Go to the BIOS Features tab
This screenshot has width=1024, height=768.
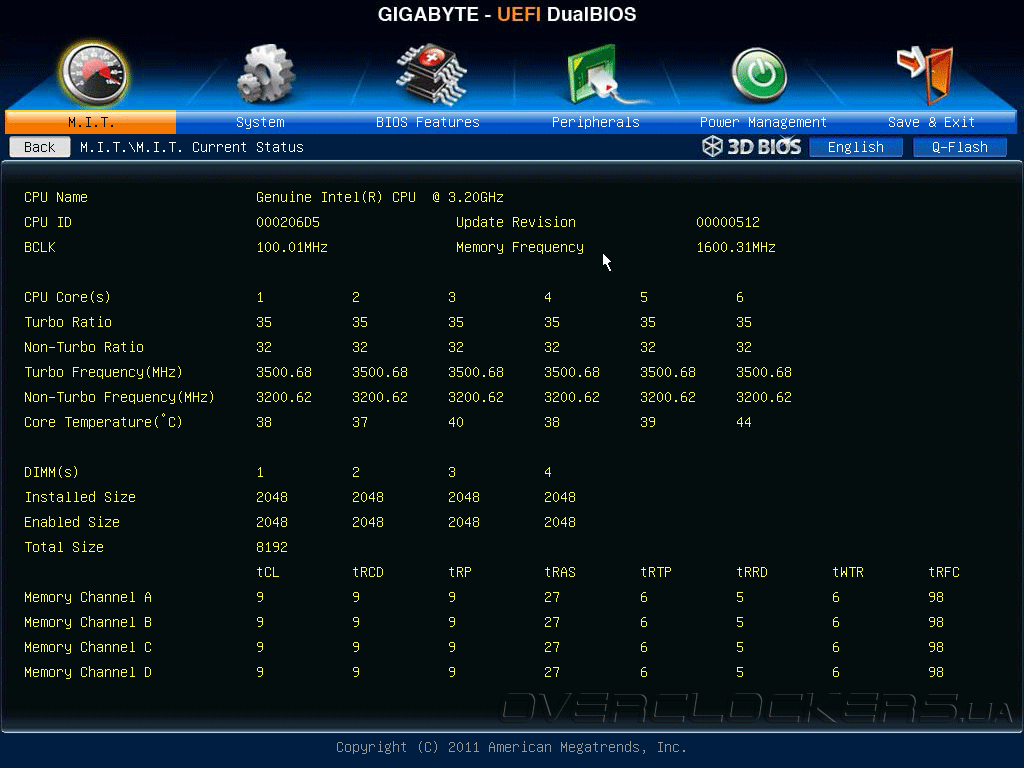click(x=428, y=122)
